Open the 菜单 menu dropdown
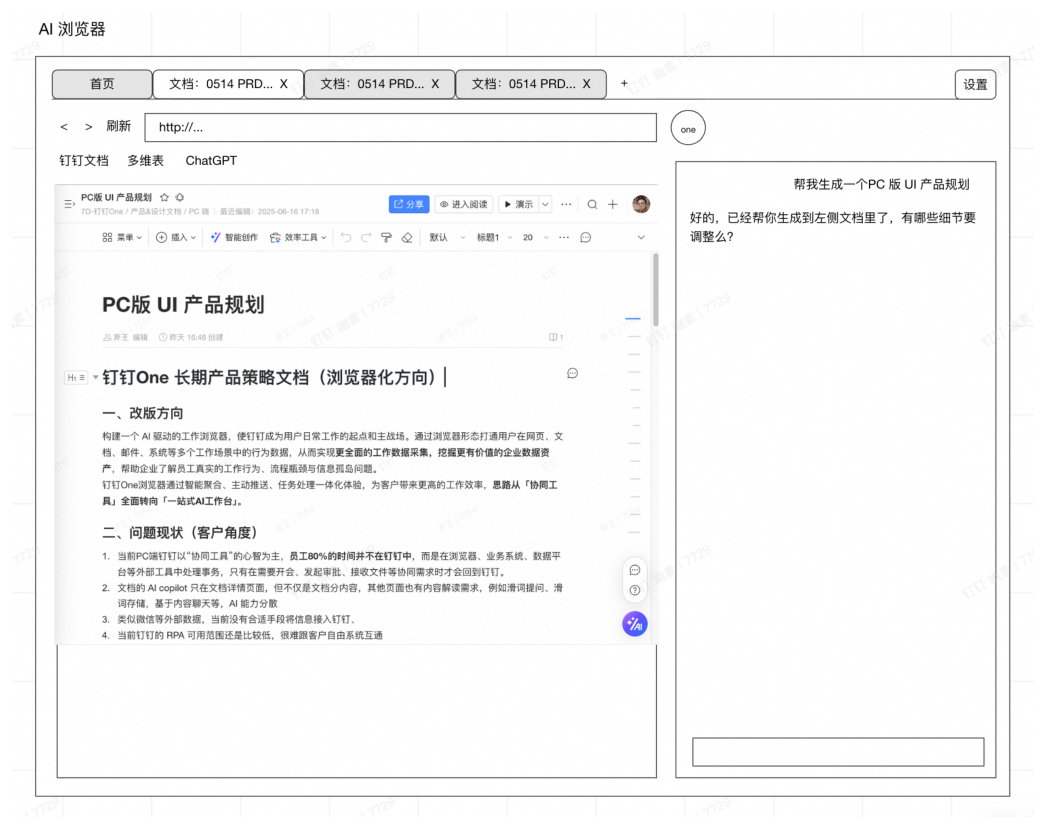The height and width of the screenshot is (829, 1046). coord(122,237)
